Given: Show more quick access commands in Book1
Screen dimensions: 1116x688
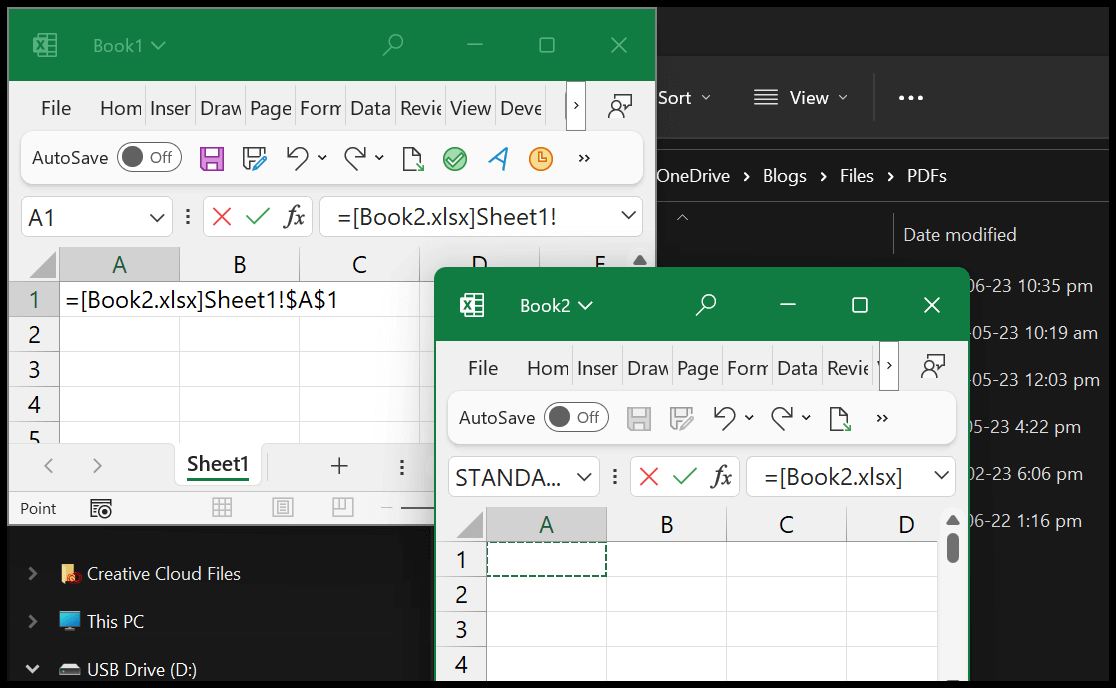Looking at the screenshot, I should (584, 159).
